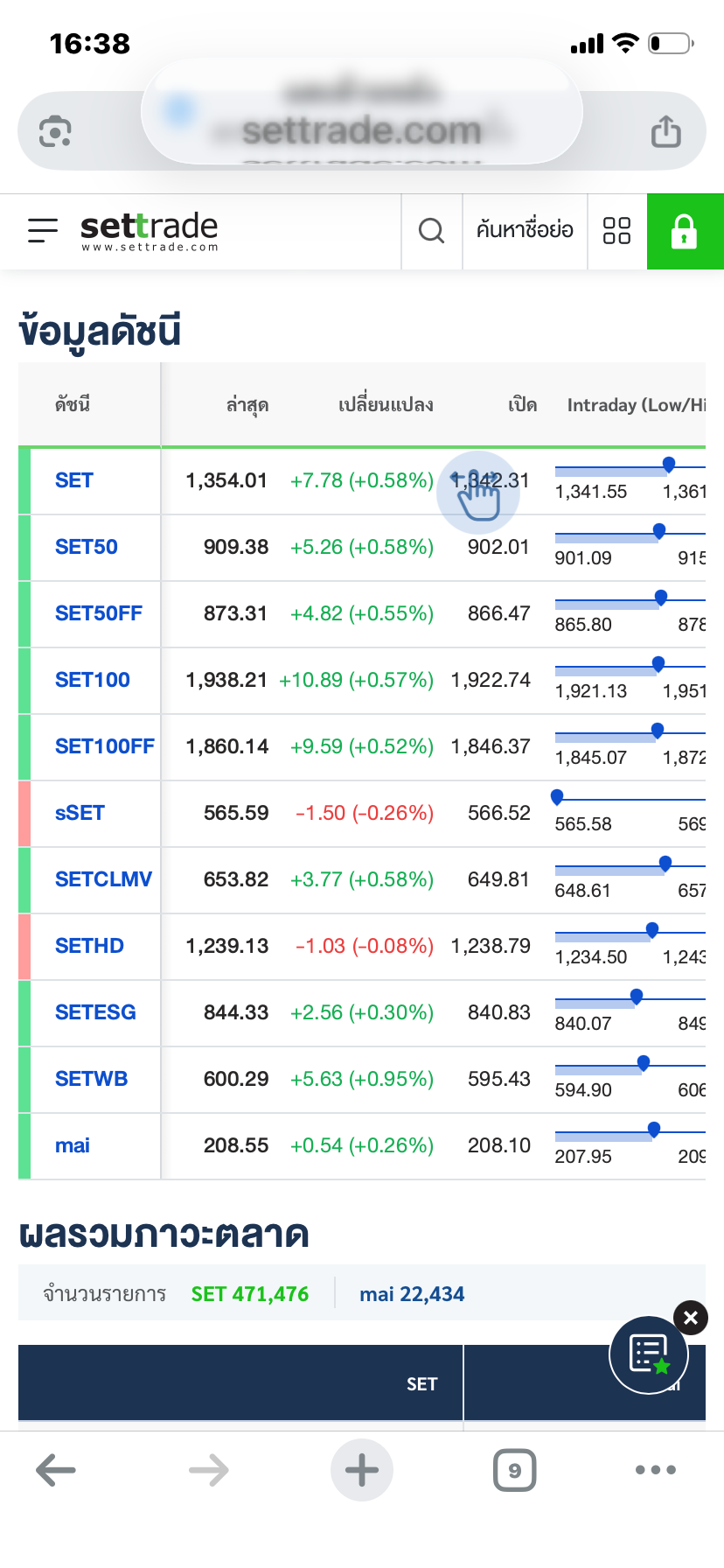Open the hamburger navigation menu
This screenshot has height=1568, width=724.
click(43, 230)
